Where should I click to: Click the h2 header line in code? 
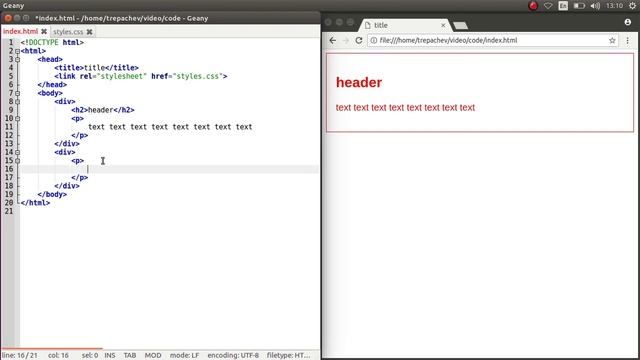point(103,110)
